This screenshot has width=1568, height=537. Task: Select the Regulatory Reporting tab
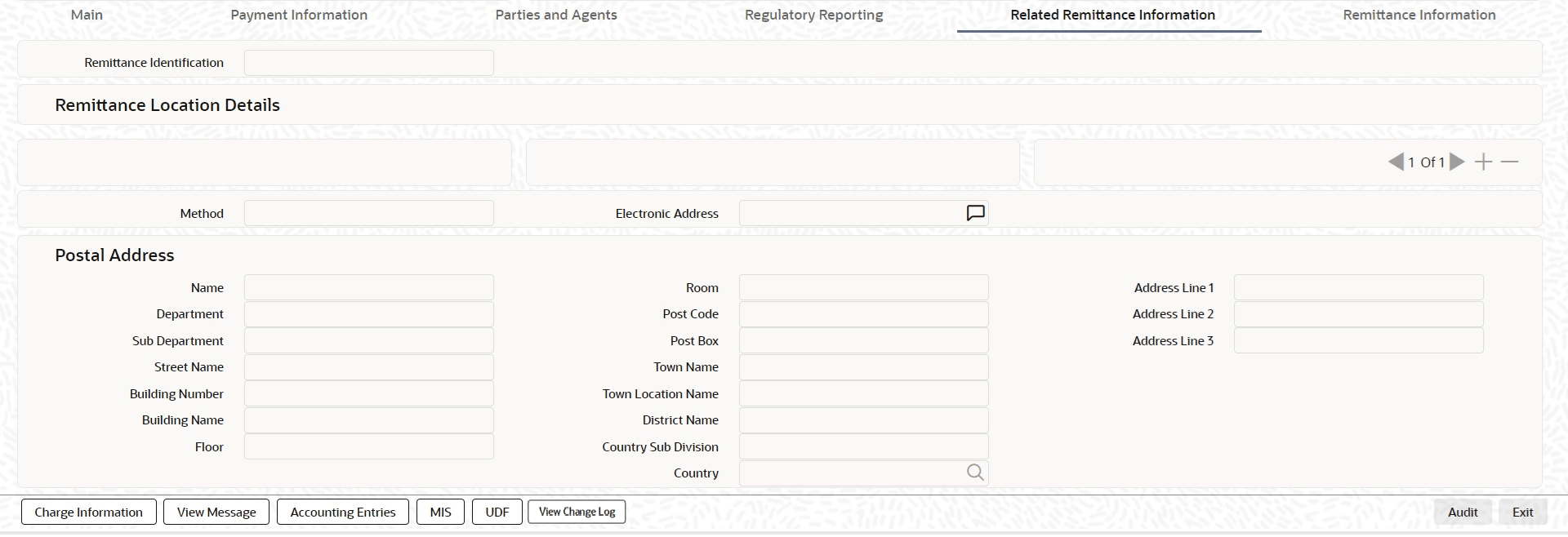814,15
